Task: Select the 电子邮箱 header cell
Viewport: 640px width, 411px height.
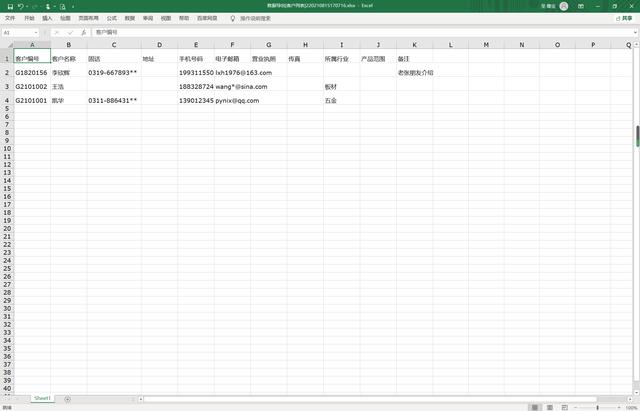Action: (x=232, y=56)
